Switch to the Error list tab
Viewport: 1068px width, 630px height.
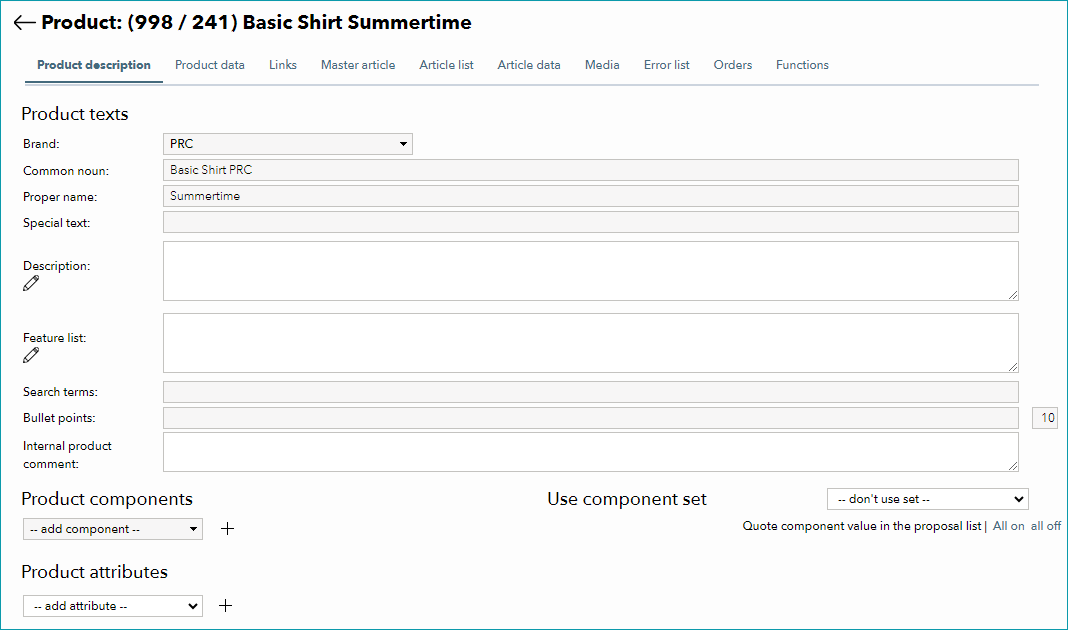click(x=667, y=65)
